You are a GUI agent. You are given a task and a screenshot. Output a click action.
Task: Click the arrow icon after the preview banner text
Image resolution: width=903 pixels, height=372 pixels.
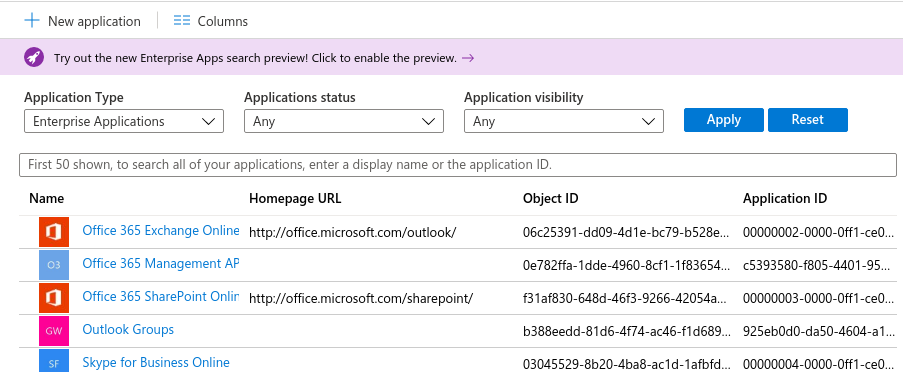click(468, 58)
